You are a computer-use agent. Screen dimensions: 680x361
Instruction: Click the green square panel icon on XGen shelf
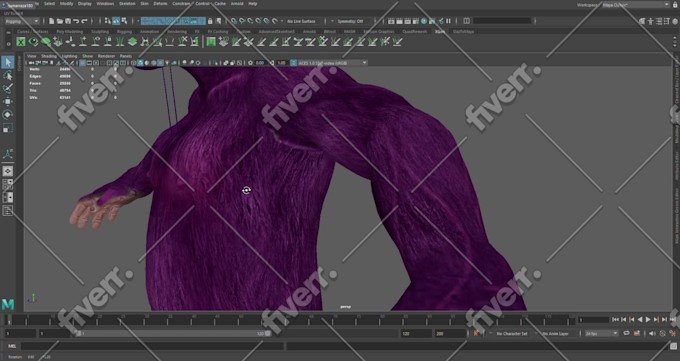click(x=211, y=42)
